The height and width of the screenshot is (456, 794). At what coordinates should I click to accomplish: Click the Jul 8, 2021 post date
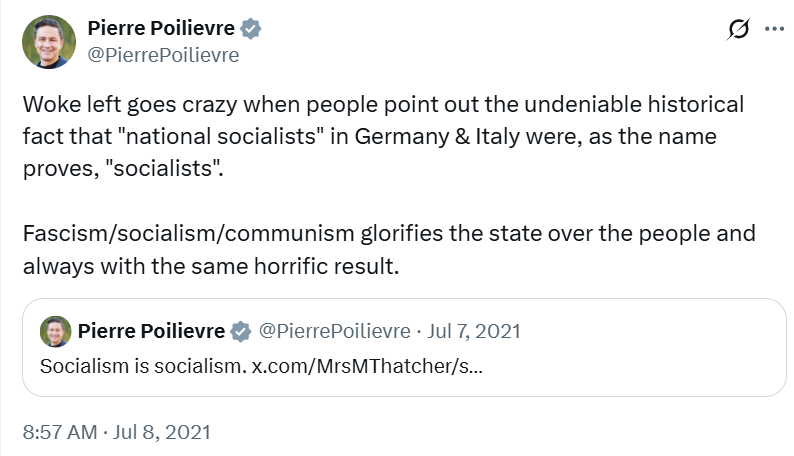tap(160, 434)
